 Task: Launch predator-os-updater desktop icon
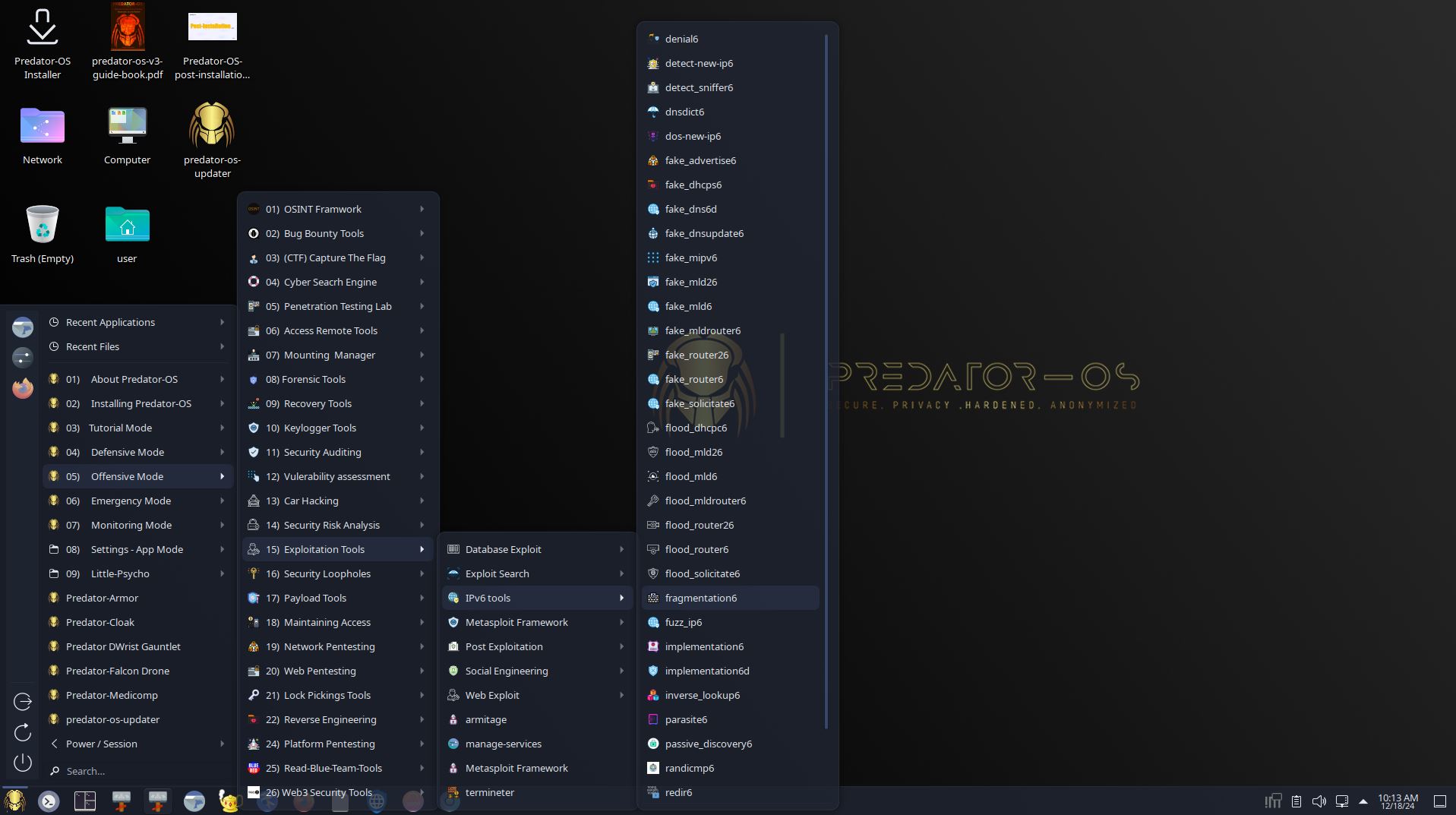click(212, 141)
